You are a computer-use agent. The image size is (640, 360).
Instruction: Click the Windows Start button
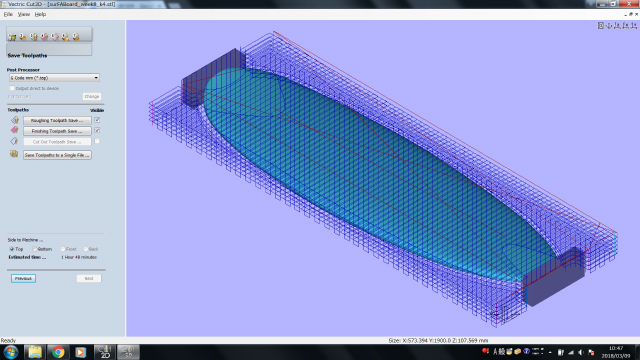tap(11, 352)
